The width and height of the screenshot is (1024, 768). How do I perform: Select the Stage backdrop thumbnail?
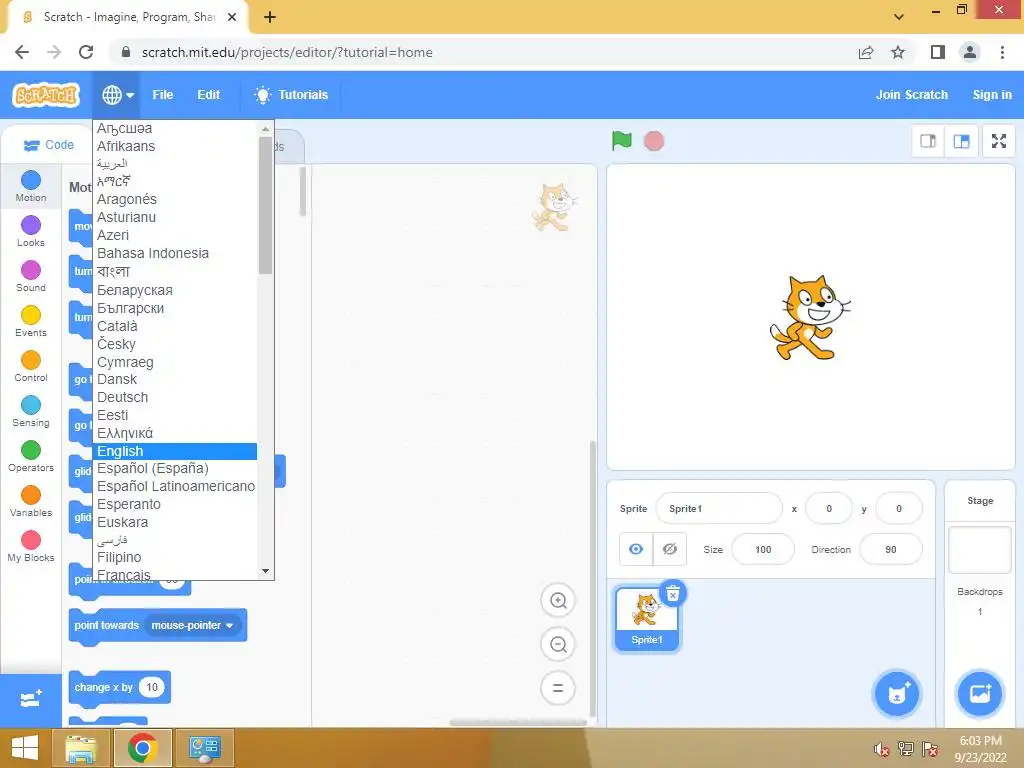(980, 550)
